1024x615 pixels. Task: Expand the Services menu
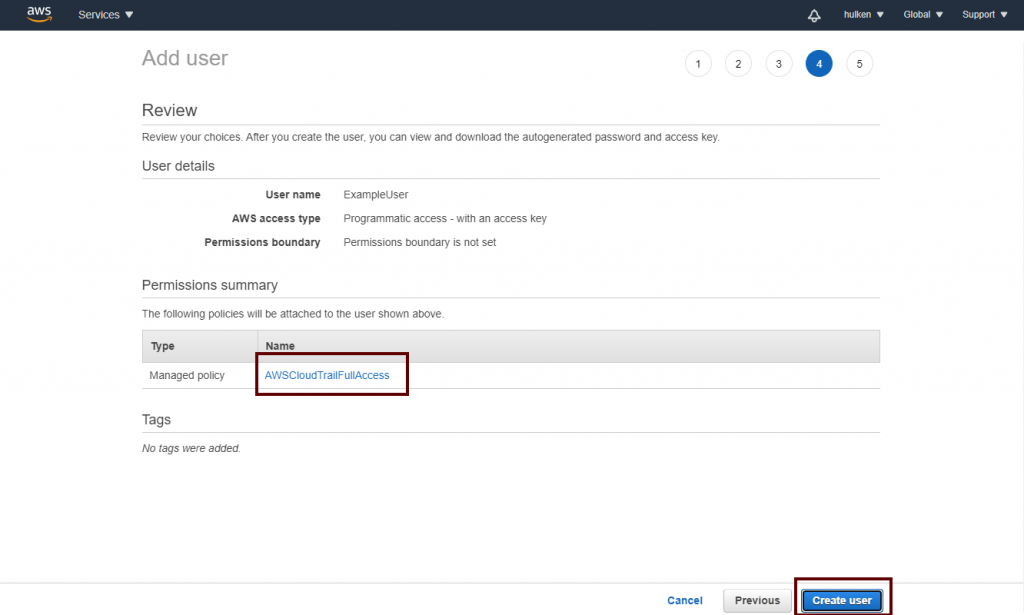tap(106, 15)
